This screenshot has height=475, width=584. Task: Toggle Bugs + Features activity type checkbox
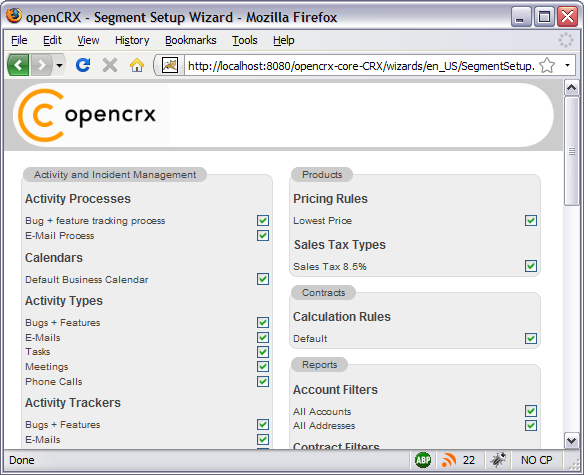[263, 322]
